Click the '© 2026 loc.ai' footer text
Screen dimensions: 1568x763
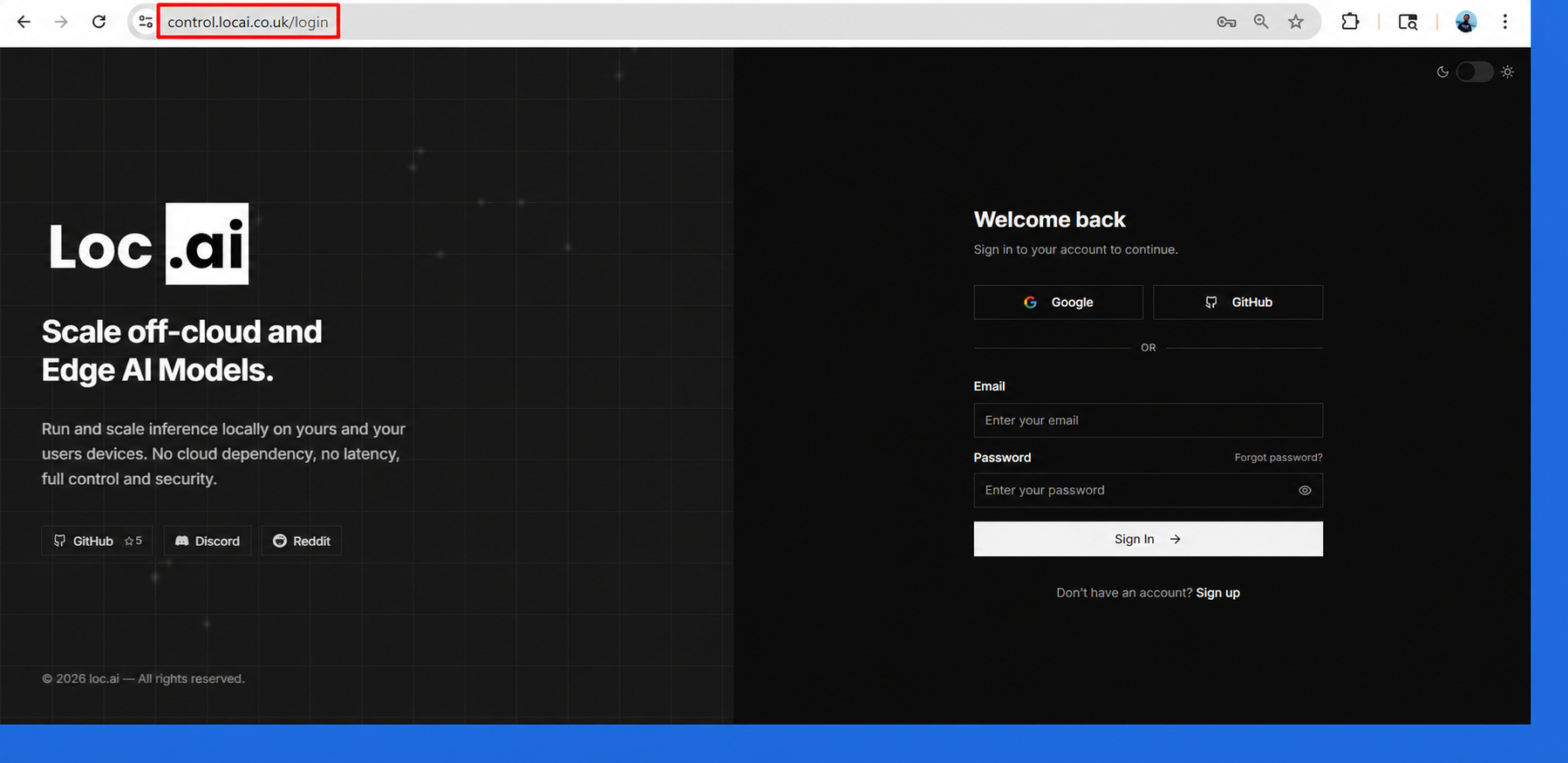pos(143,678)
